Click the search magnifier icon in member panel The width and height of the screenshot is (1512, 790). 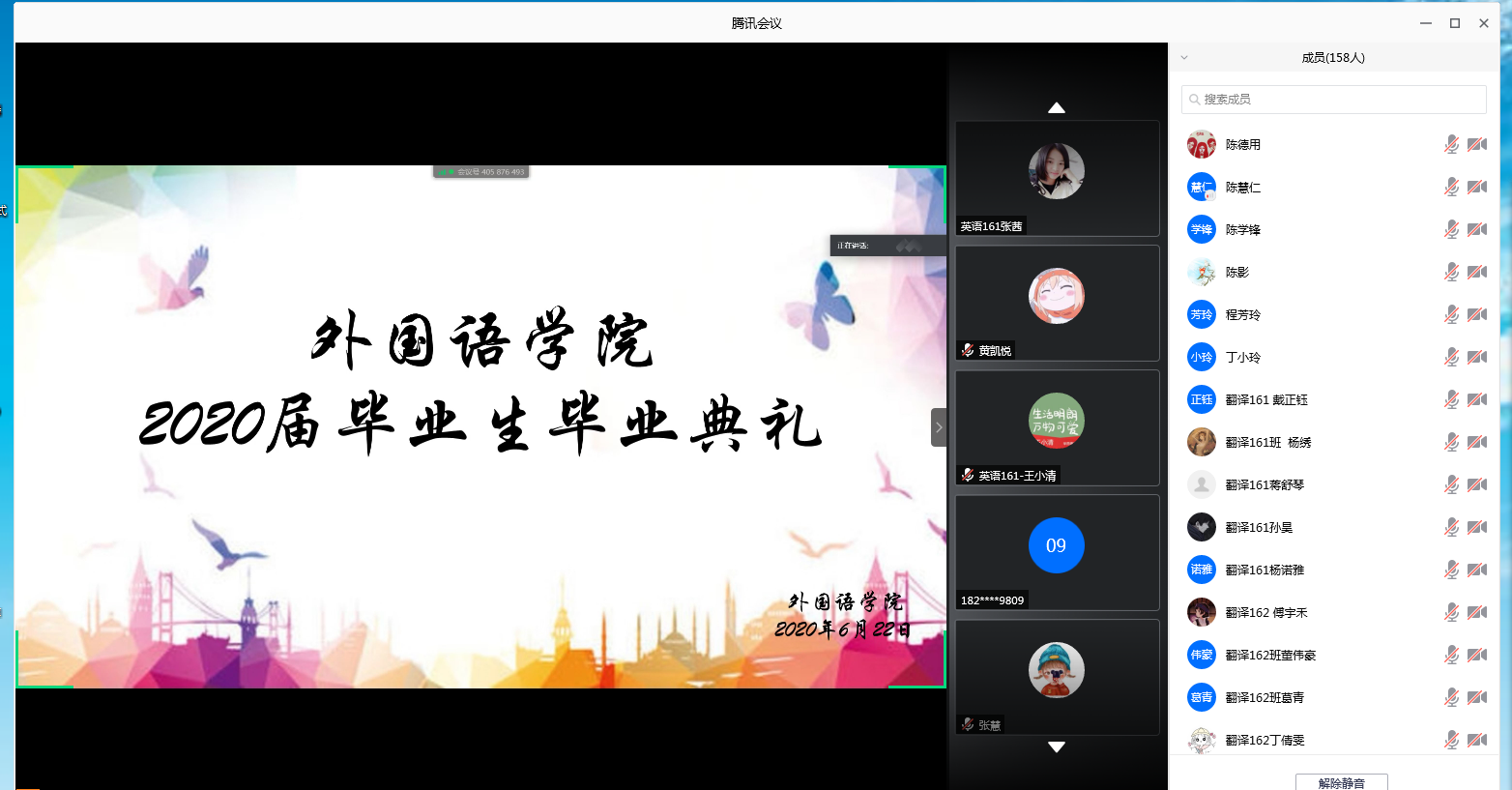click(1195, 100)
